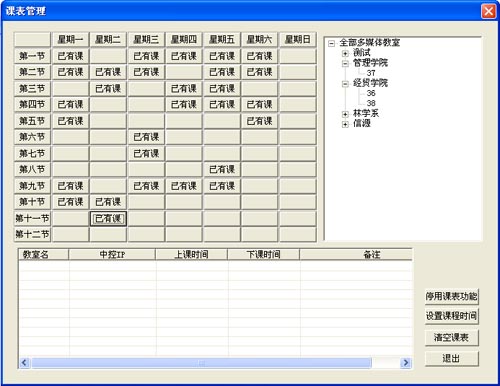500x386 pixels.
Task: Expand the 林学系 tree node
Action: pyautogui.click(x=345, y=114)
